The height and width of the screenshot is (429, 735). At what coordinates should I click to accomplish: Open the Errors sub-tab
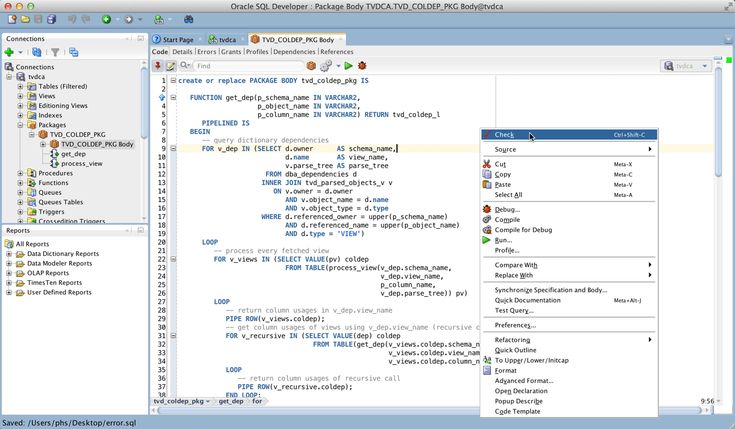click(x=207, y=52)
